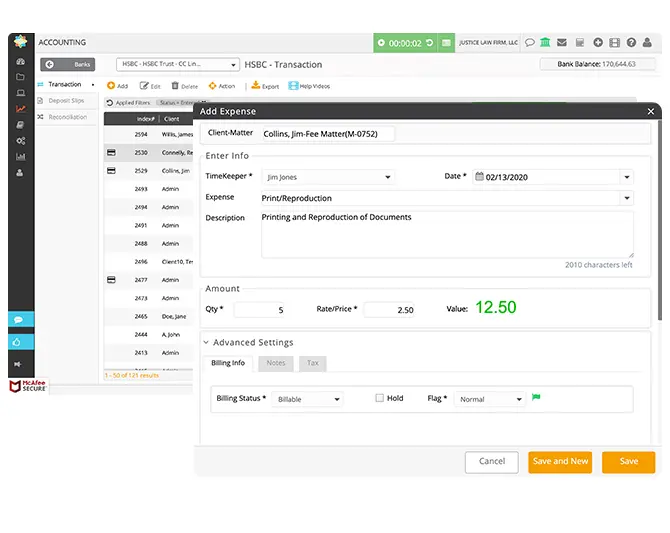Select the 2594 Willis, James row
Image resolution: width=670 pixels, height=533 pixels.
click(148, 134)
